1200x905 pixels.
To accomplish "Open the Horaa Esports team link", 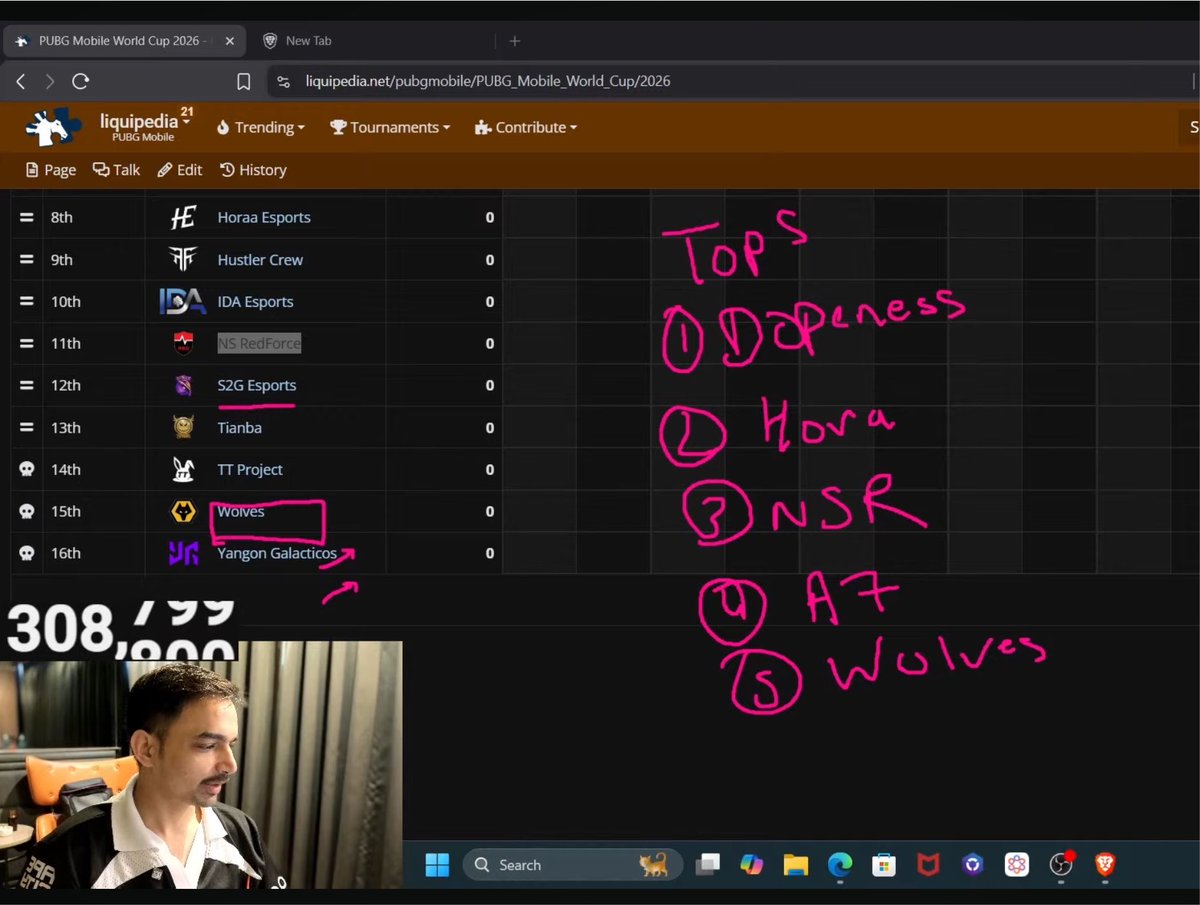I will (264, 217).
